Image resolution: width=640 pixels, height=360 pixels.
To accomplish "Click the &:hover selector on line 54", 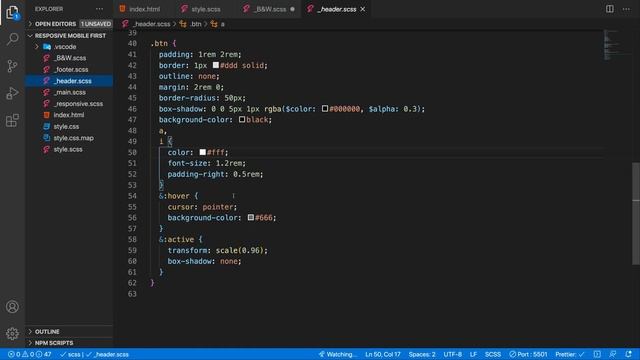I will (x=174, y=196).
